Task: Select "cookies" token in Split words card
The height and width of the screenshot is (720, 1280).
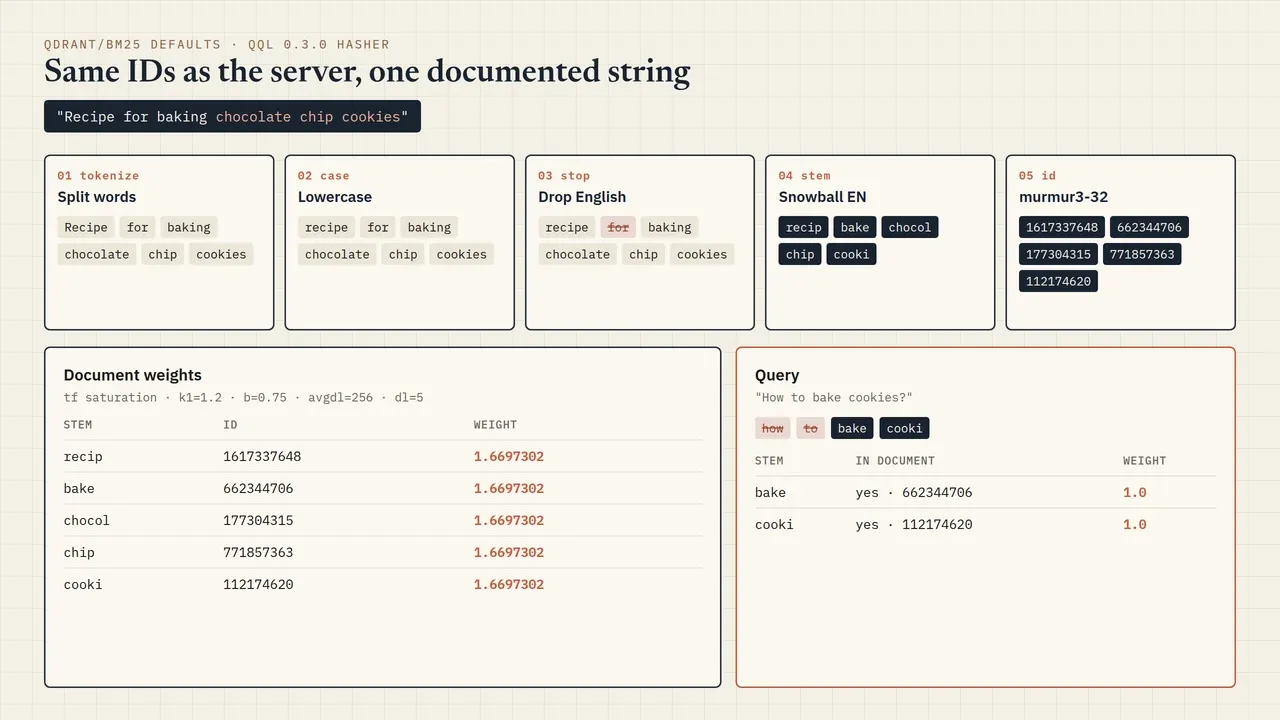Action: point(221,254)
